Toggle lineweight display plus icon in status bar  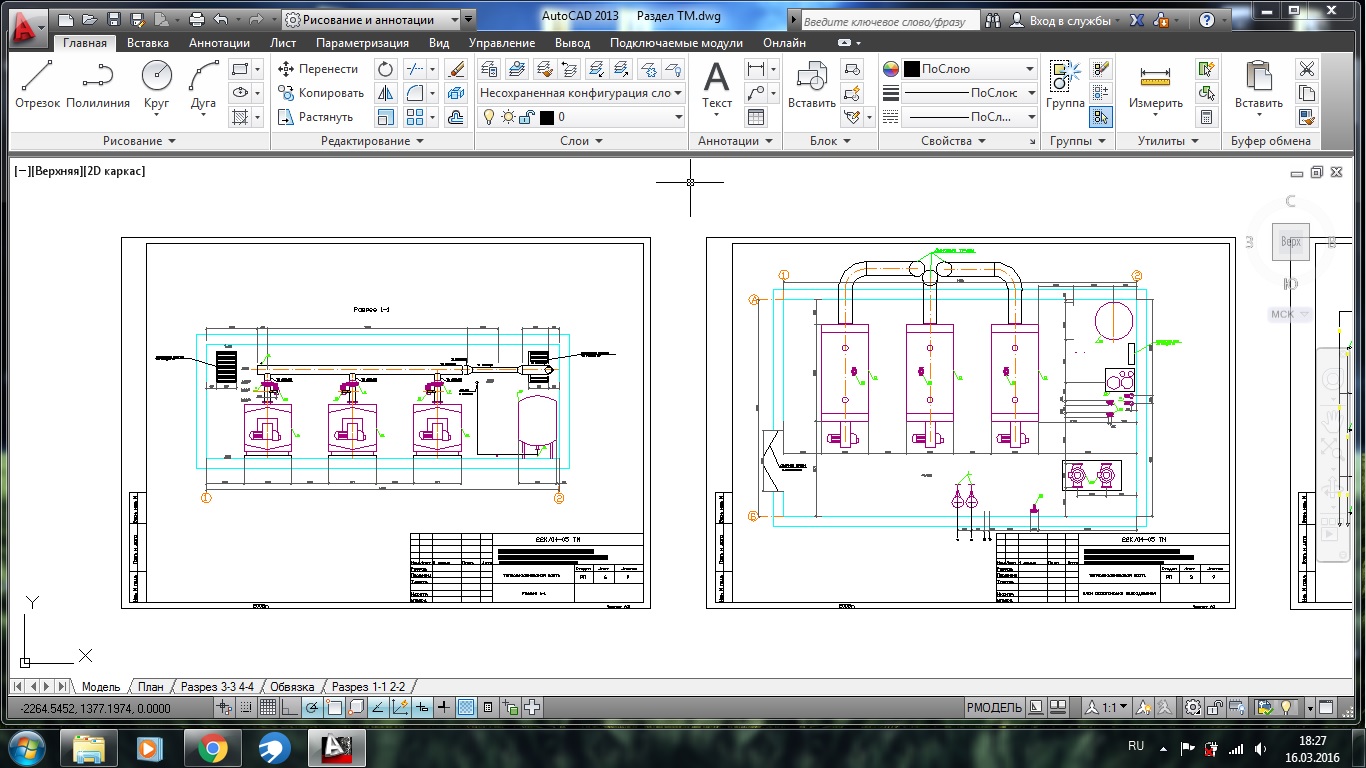[444, 708]
